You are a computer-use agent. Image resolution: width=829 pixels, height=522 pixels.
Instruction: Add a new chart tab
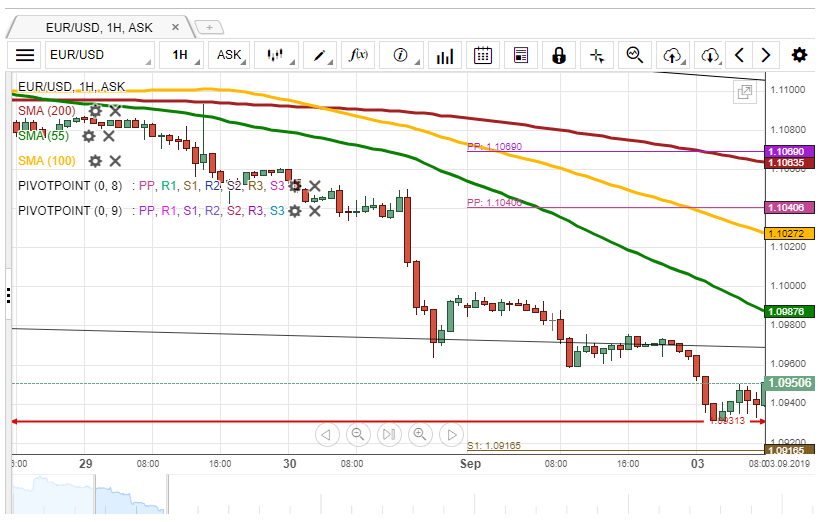coord(209,27)
